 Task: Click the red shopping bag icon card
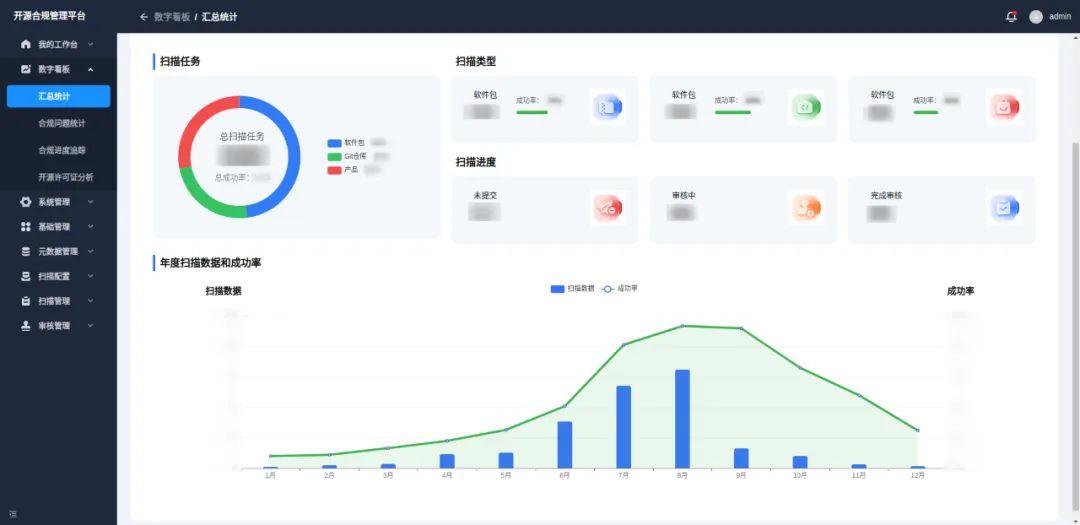point(1004,107)
